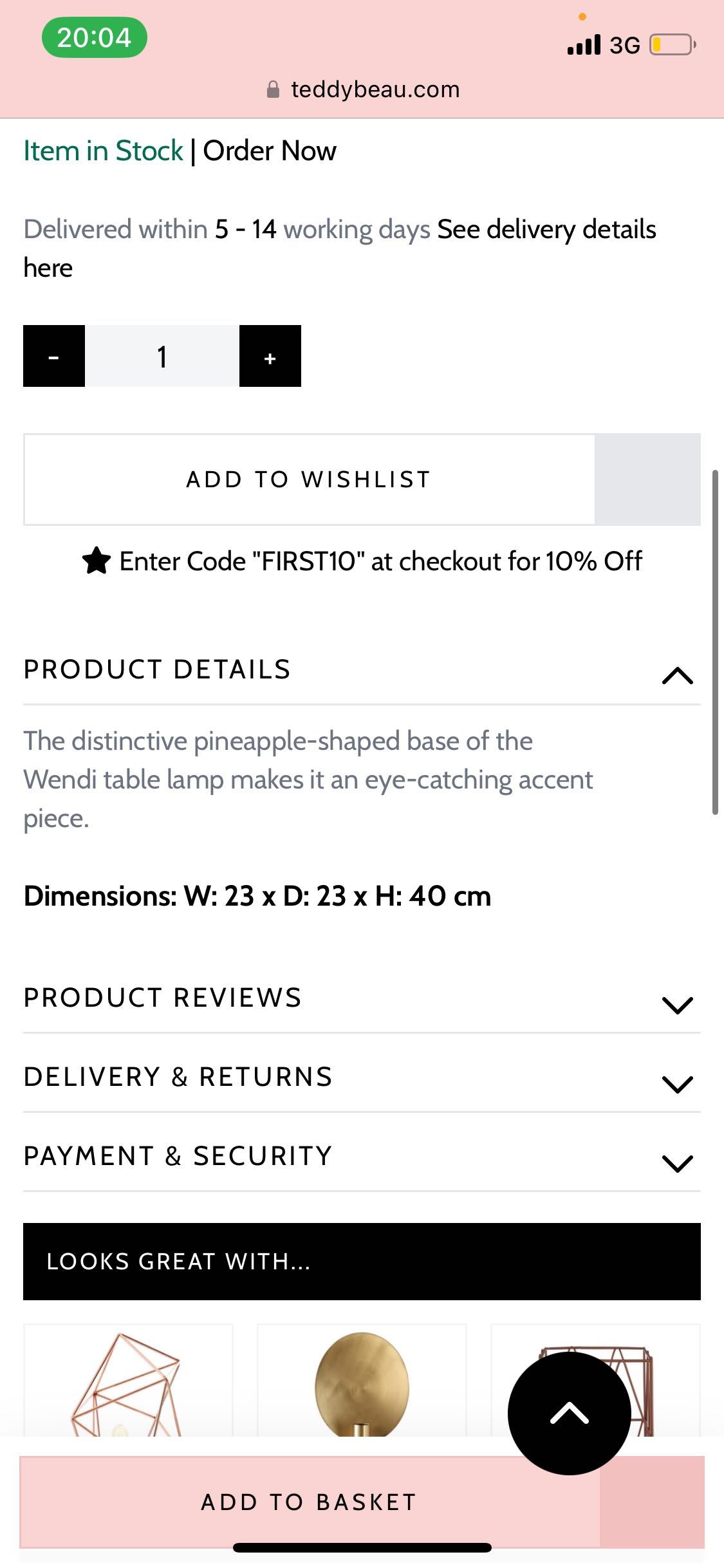Expand the Product Reviews section
The image size is (724, 1568).
[x=362, y=999]
